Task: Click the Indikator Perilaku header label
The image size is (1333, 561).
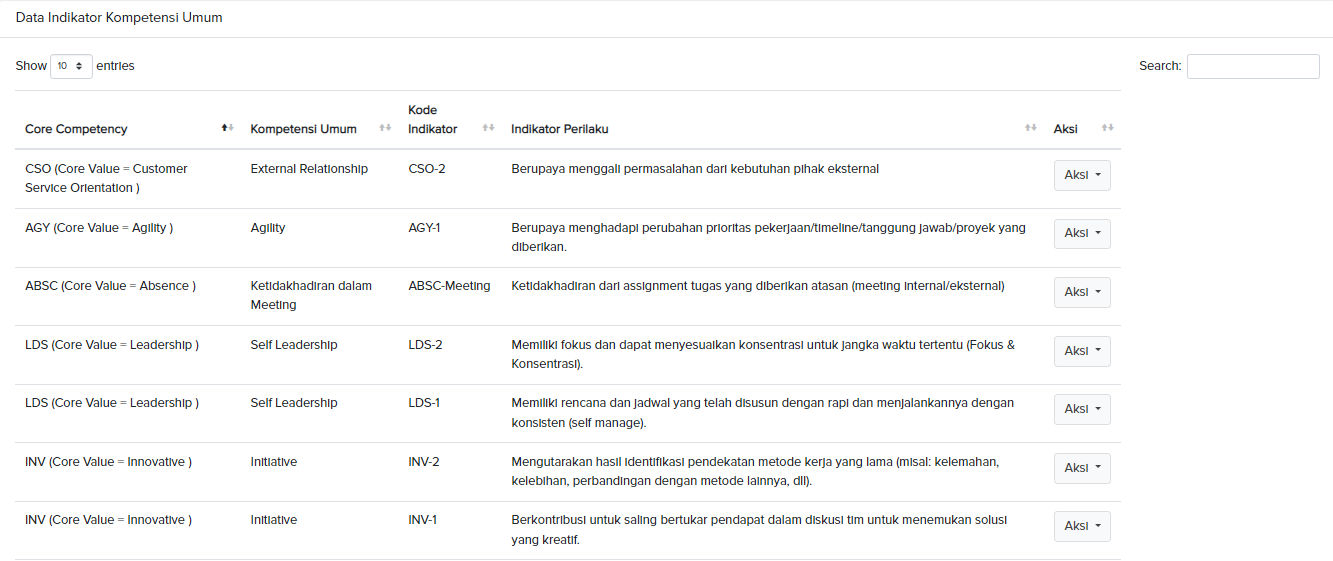Action: pyautogui.click(x=559, y=129)
